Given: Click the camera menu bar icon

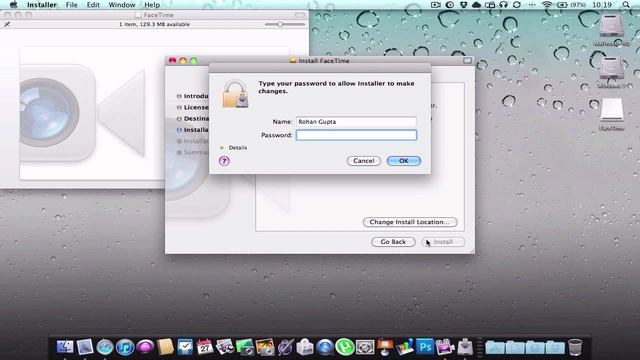Looking at the screenshot, I should pyautogui.click(x=436, y=5).
